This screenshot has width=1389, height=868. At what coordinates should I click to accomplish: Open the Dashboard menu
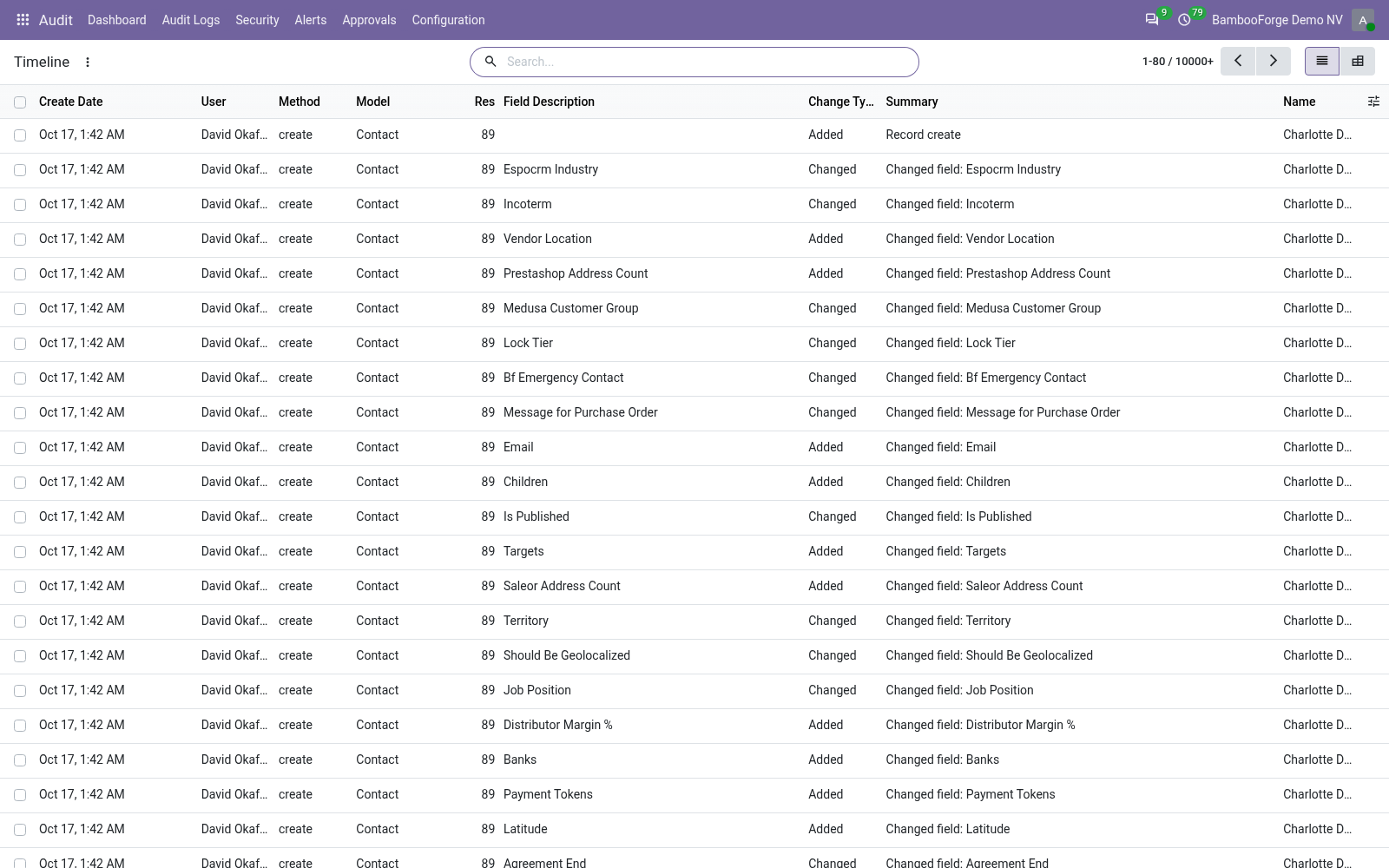(x=117, y=20)
